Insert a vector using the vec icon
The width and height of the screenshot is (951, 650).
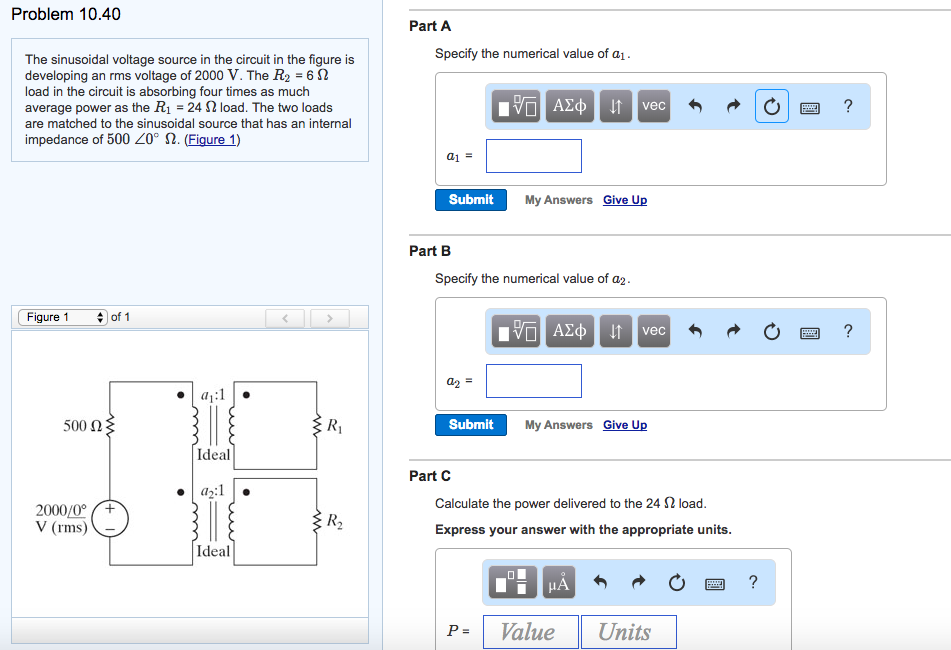pos(653,106)
